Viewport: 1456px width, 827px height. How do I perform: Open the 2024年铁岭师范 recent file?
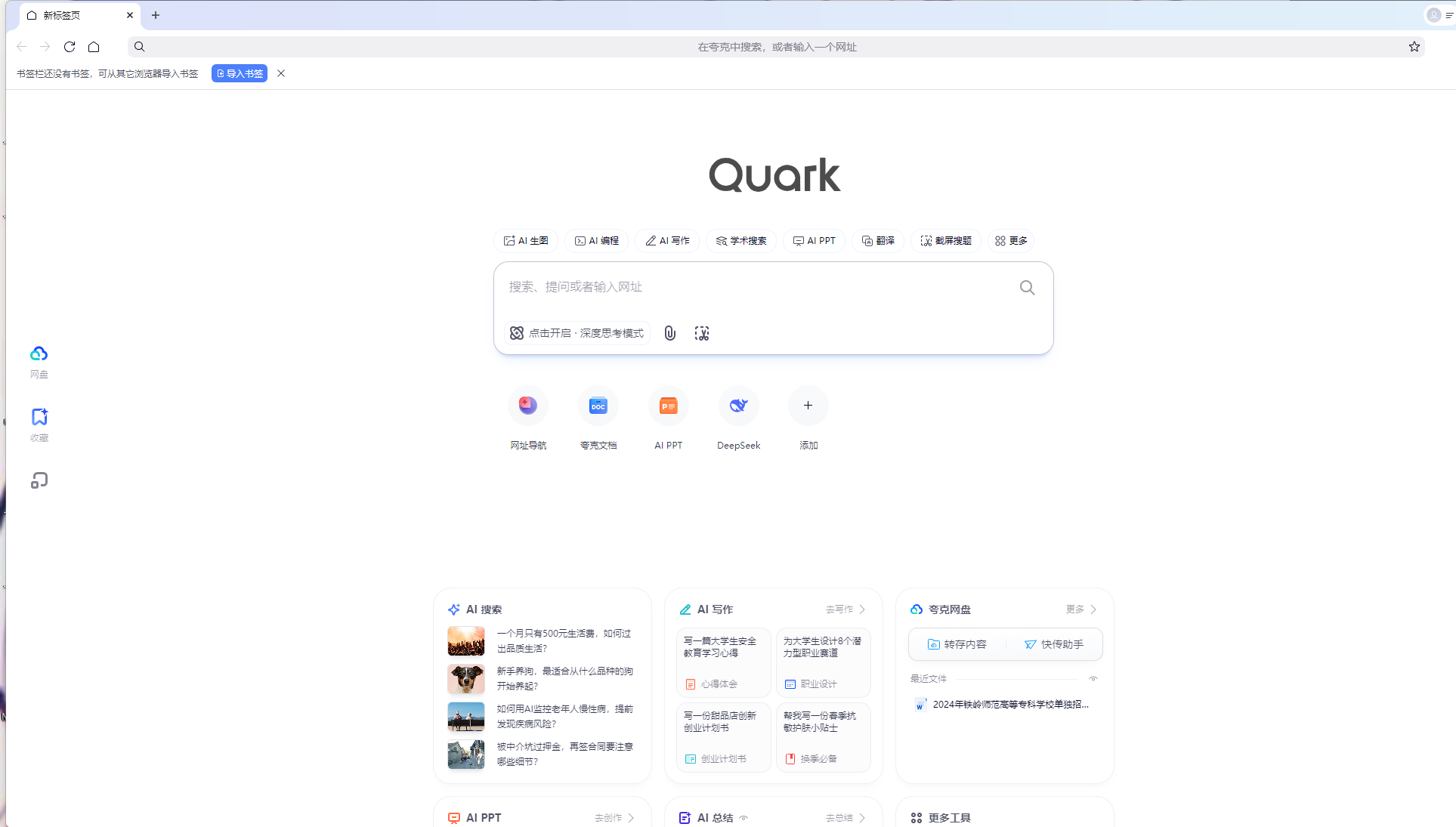tap(1003, 705)
